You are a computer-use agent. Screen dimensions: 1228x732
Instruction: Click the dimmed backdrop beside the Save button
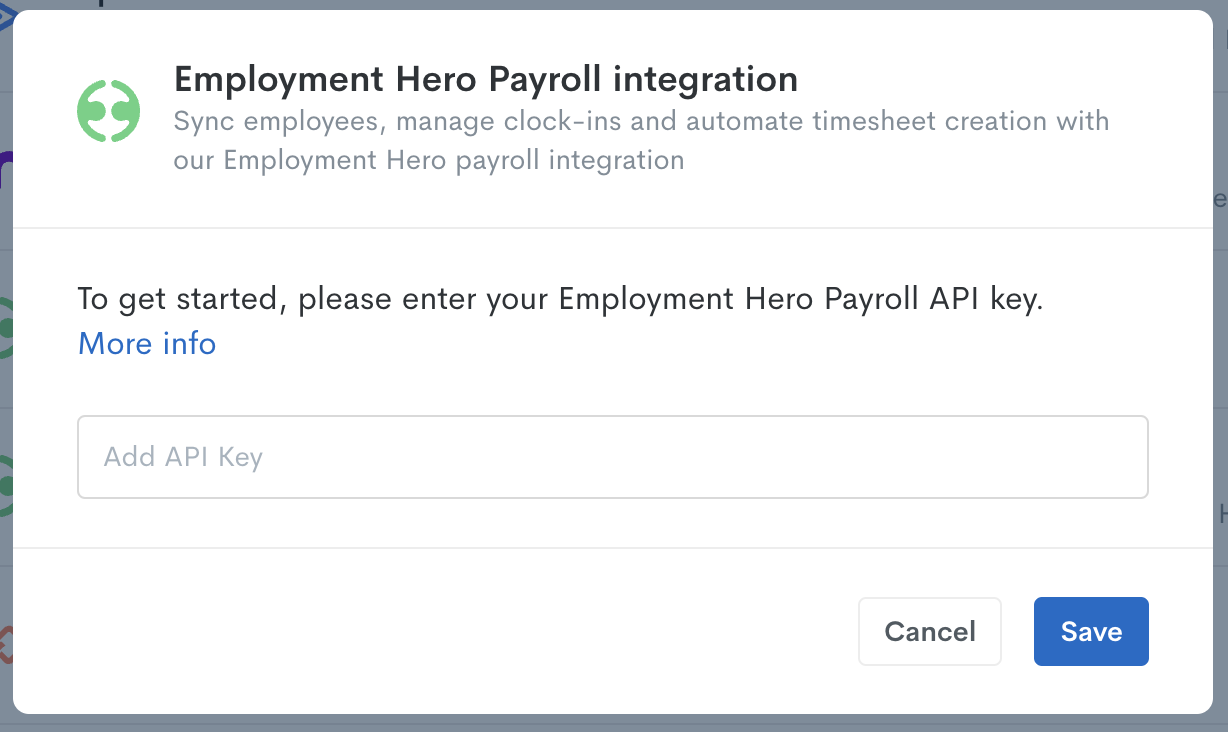tap(1220, 631)
